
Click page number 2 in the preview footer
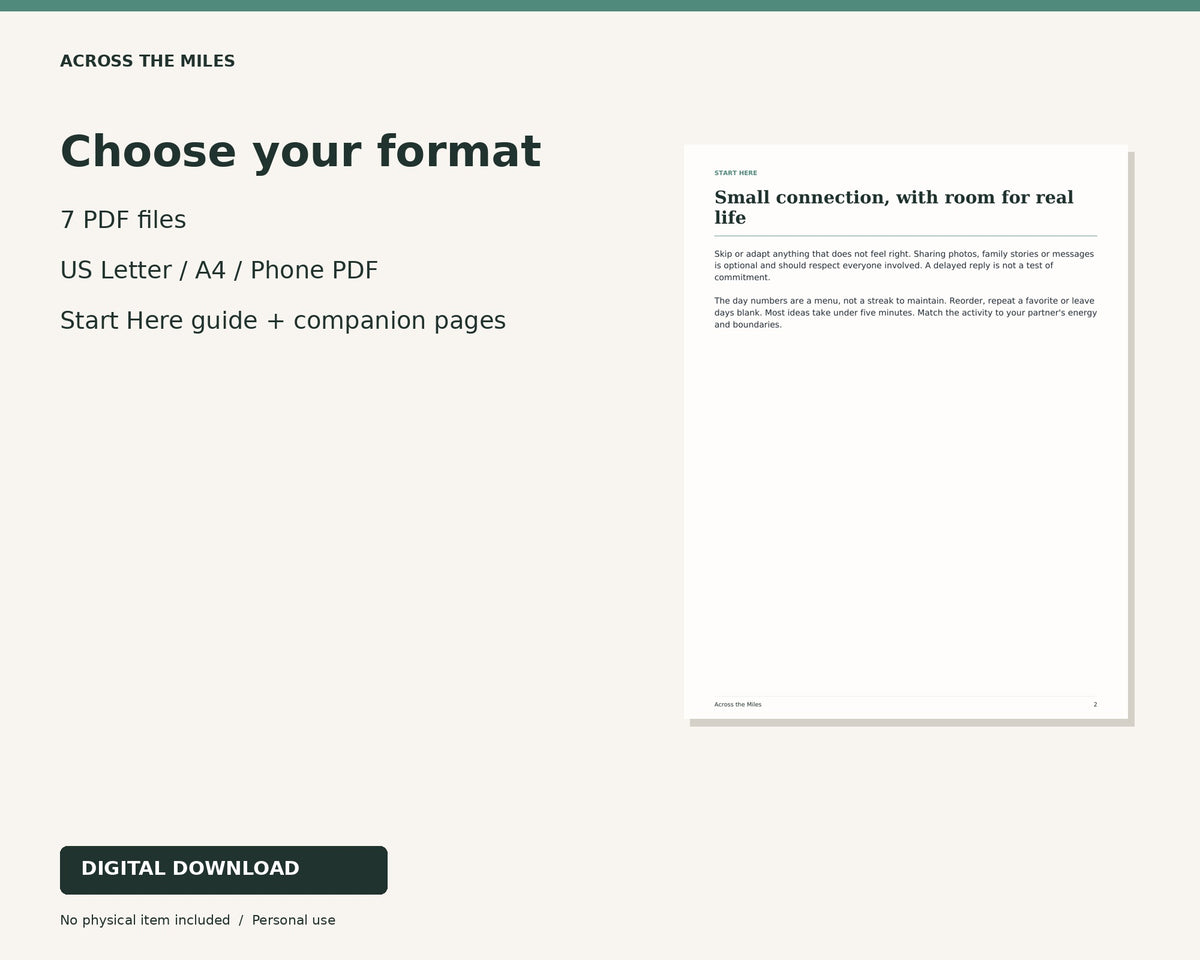1095,705
